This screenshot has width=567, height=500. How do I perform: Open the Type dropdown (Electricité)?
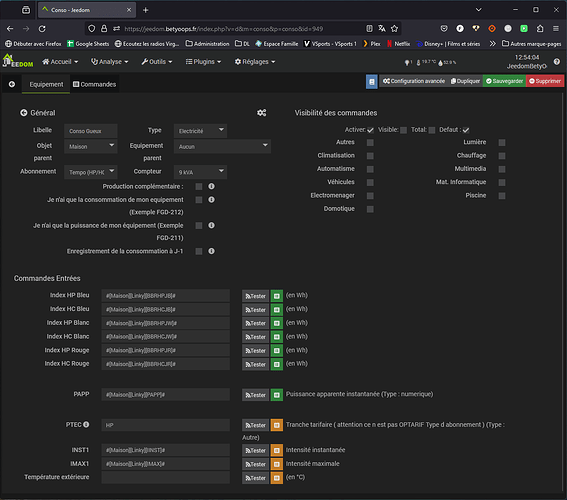[x=200, y=131]
